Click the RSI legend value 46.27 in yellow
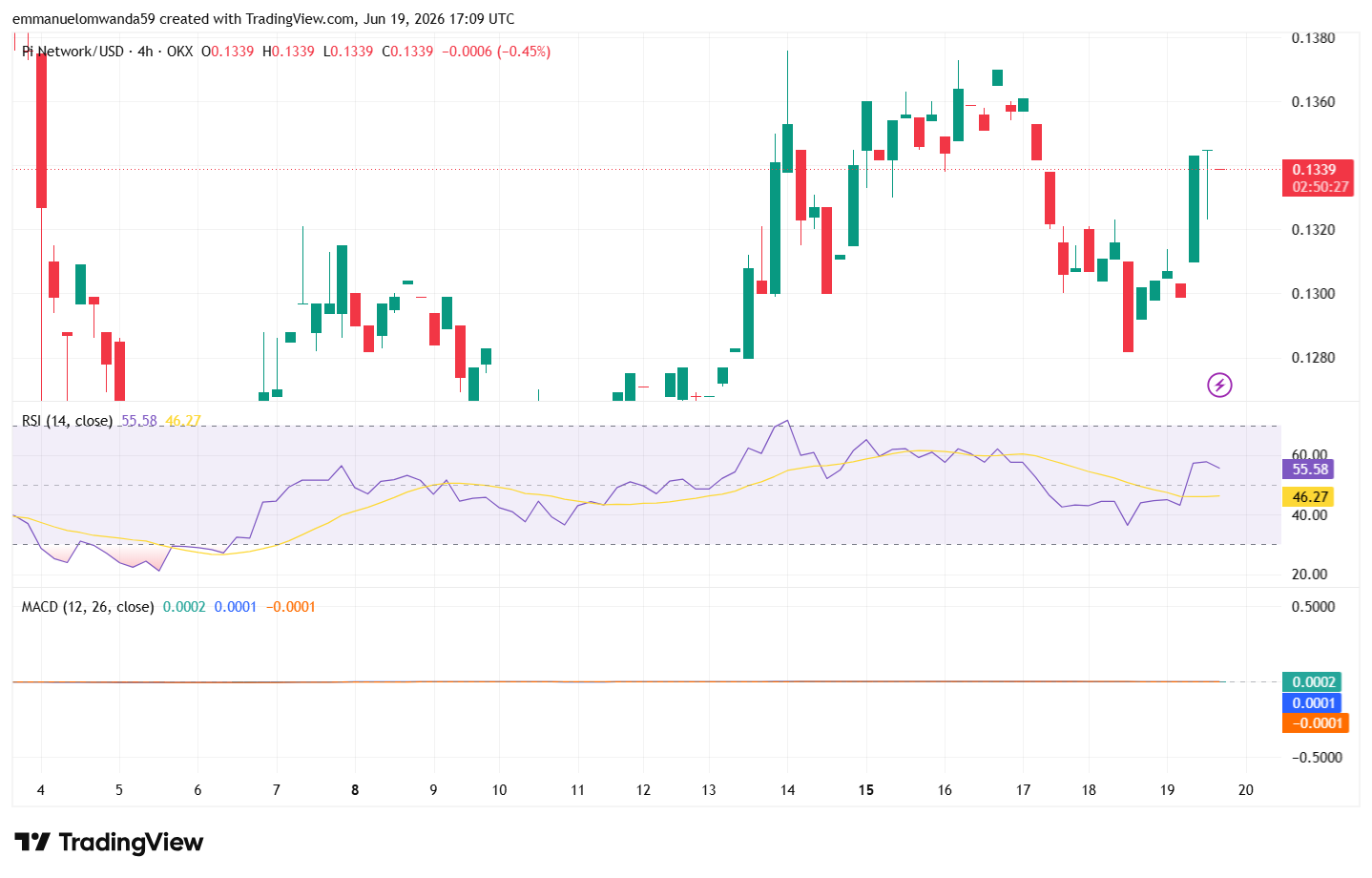Screen dimensions: 1372x878 183,421
